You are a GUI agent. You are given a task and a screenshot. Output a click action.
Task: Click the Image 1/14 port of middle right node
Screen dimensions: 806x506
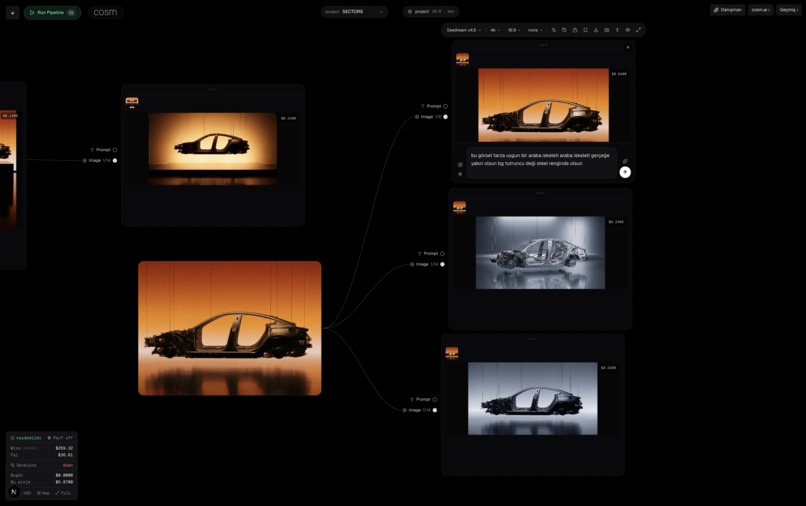pyautogui.click(x=442, y=264)
